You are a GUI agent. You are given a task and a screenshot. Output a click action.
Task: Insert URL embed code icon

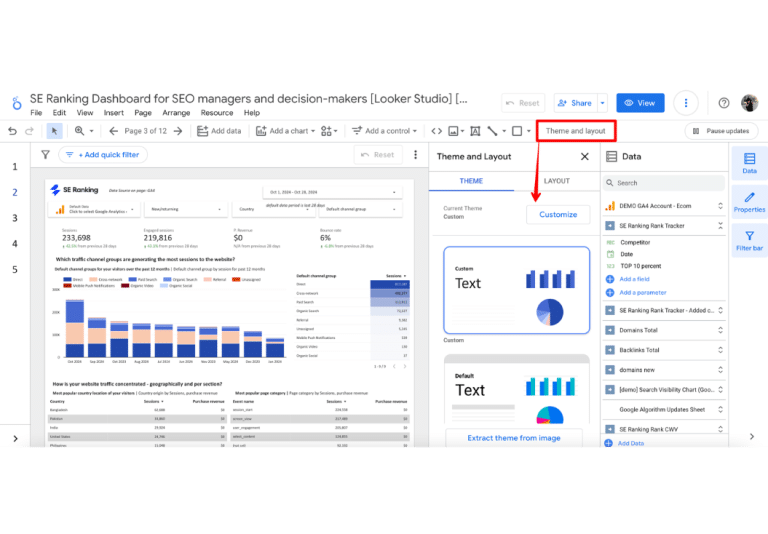point(436,131)
